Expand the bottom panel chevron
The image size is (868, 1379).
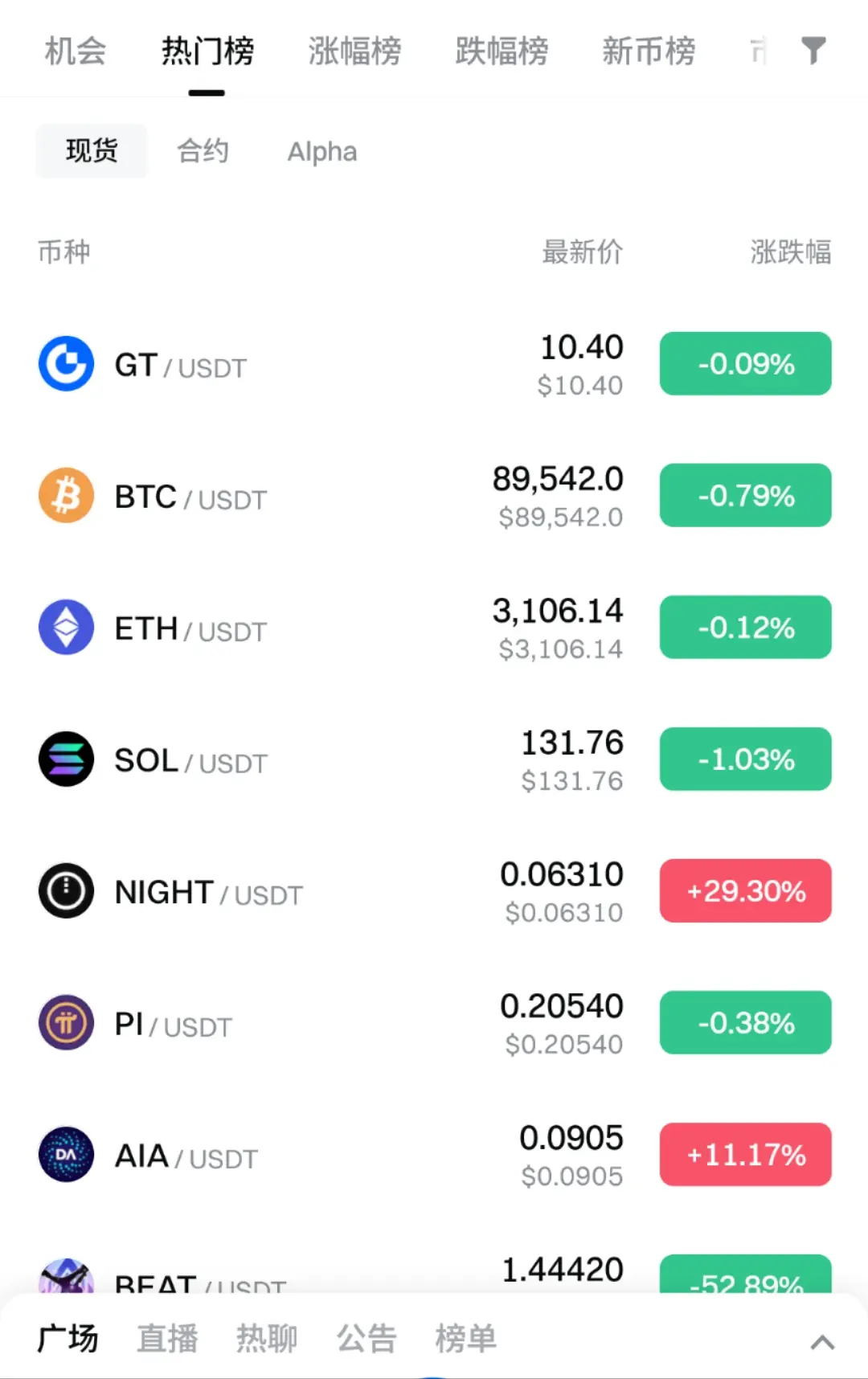click(x=822, y=1341)
